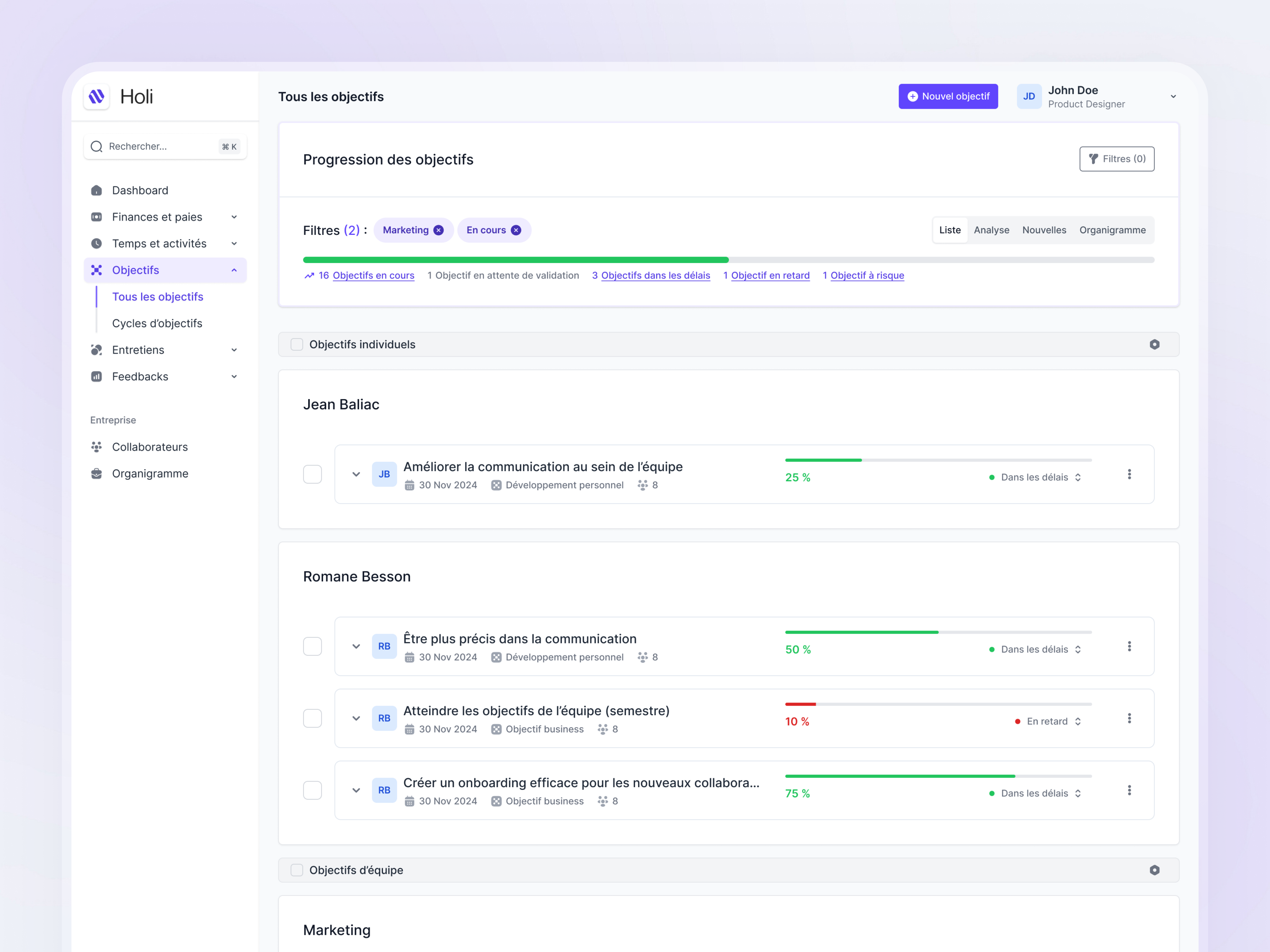Open John Doe account dropdown arrow
Viewport: 1270px width, 952px height.
pyautogui.click(x=1174, y=96)
